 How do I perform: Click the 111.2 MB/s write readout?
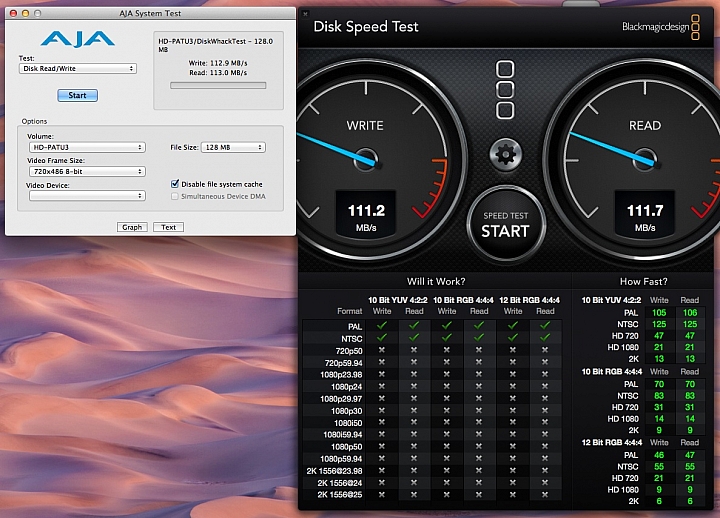click(x=366, y=213)
